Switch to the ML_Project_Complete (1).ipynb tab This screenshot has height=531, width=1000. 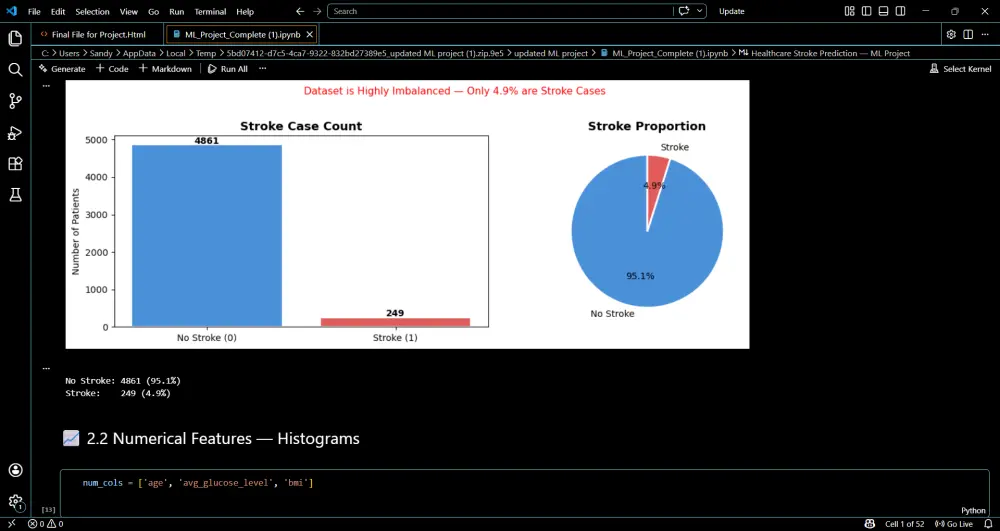[242, 34]
